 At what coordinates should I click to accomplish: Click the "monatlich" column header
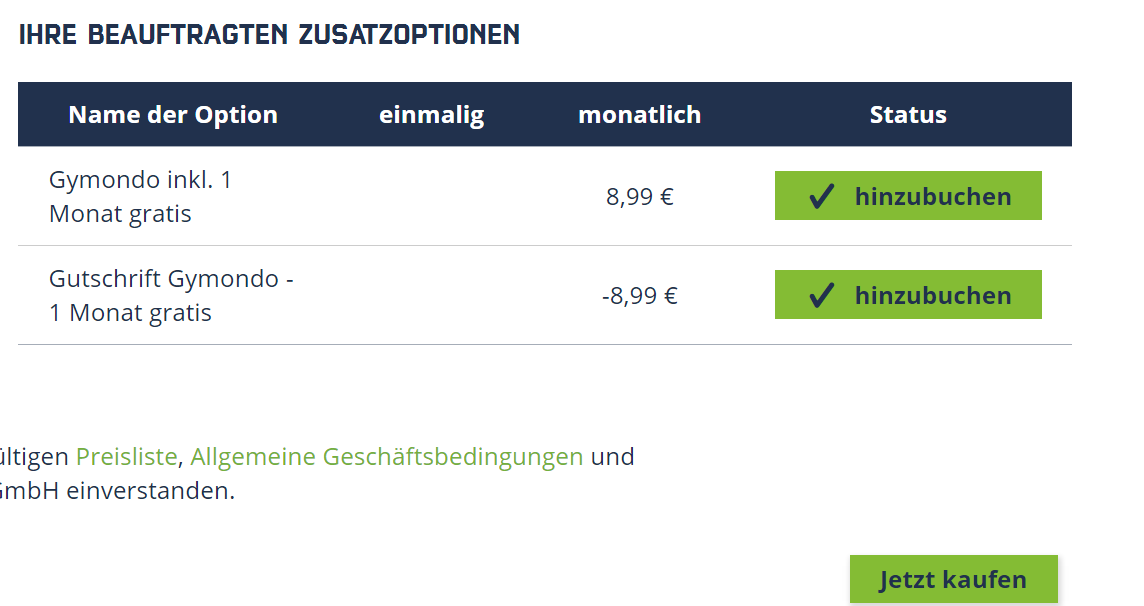coord(639,115)
